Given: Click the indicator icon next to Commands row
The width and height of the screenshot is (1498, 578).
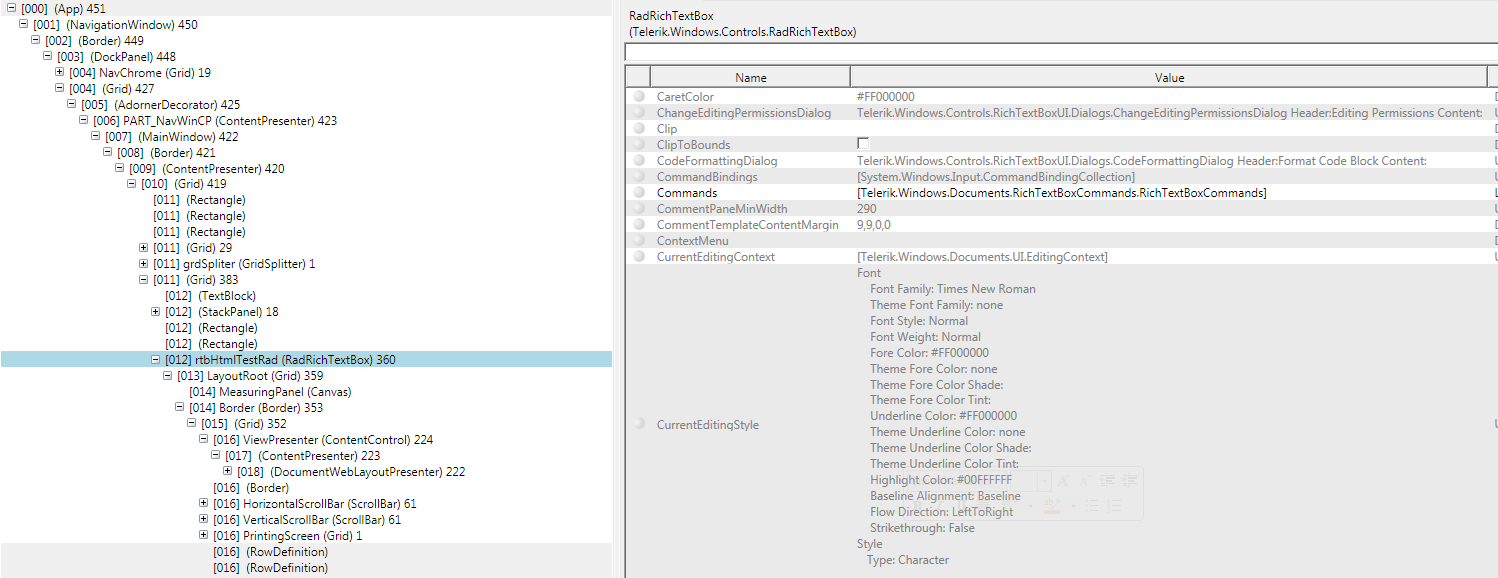Looking at the screenshot, I should pyautogui.click(x=638, y=193).
